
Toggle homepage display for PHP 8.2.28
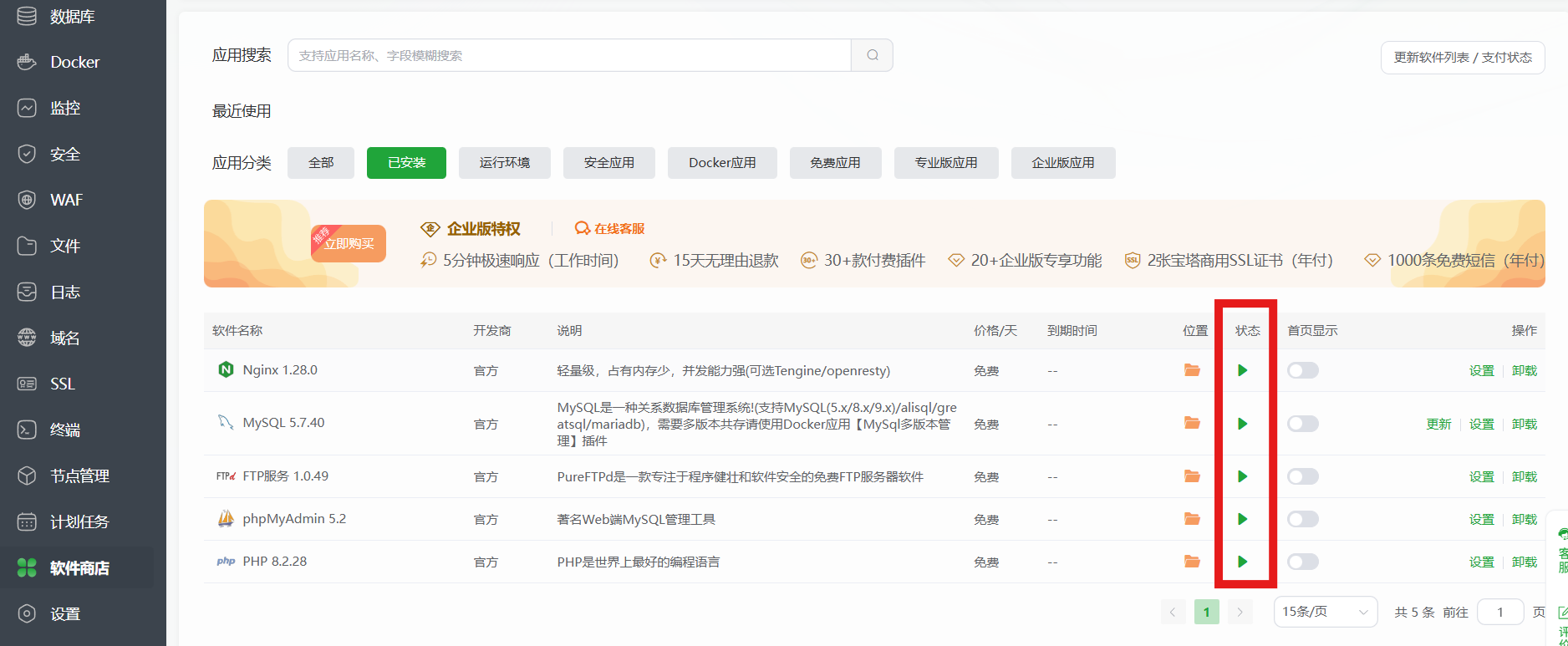click(x=1302, y=562)
